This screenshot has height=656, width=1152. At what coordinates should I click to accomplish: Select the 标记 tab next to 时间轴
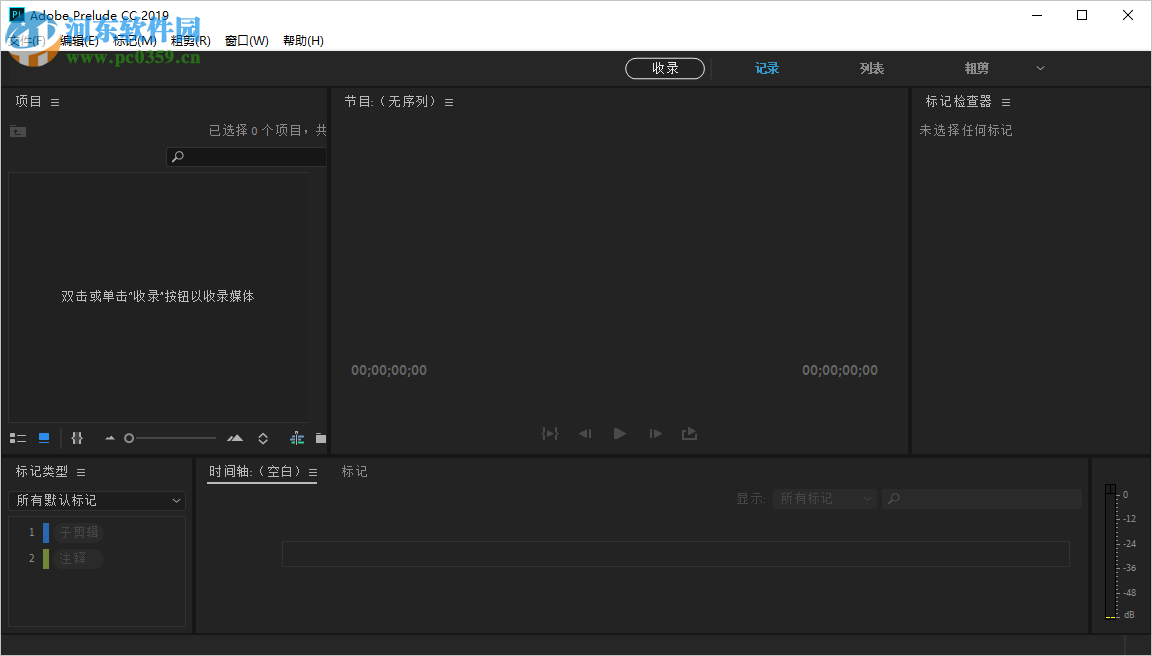click(354, 471)
